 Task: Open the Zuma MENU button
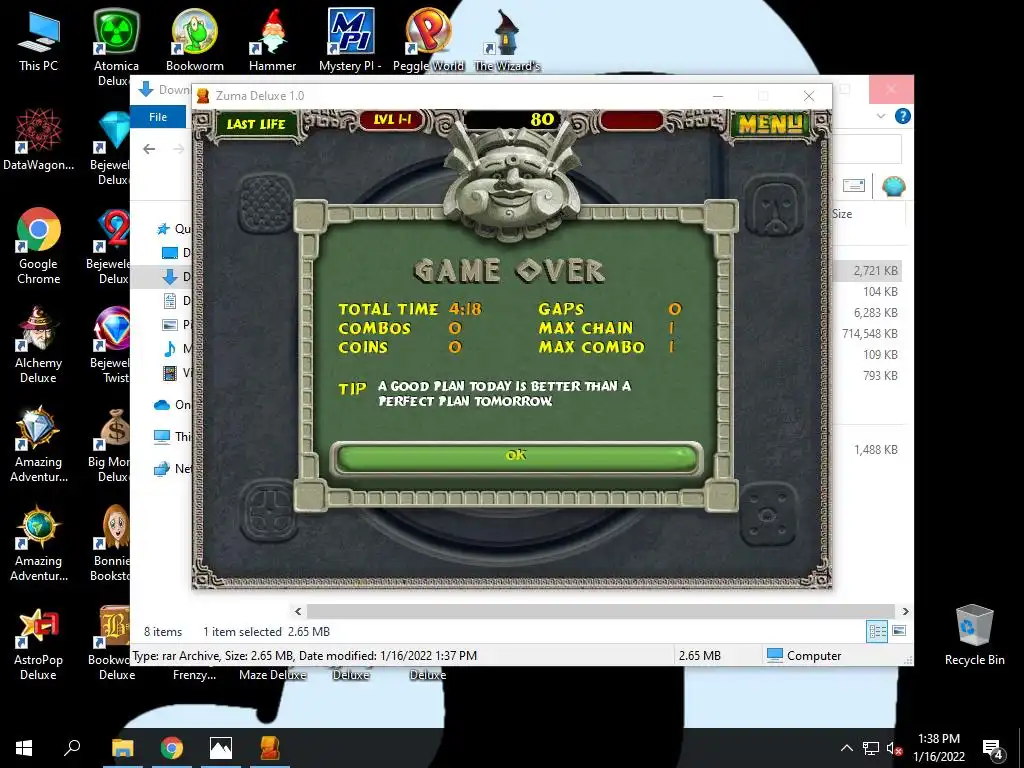tap(770, 123)
